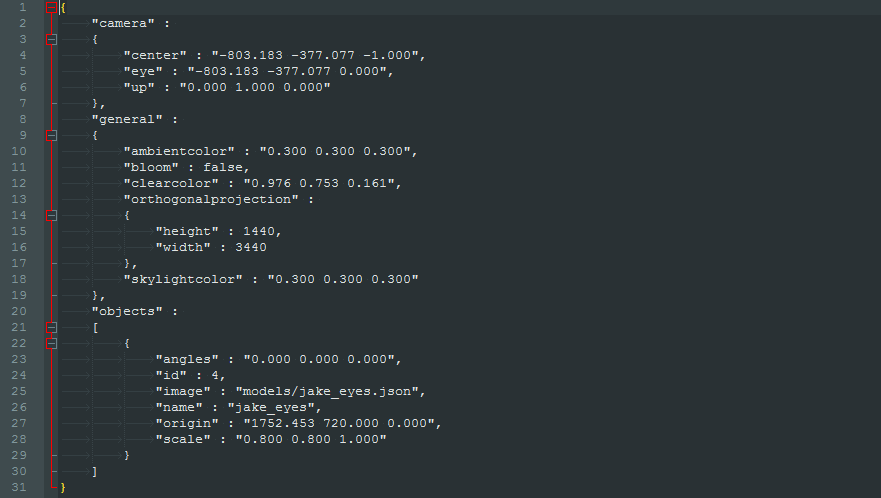Click the "scale" value "0.800 0.800 1.000"
Viewport: 881px width, 498px height.
[310, 439]
